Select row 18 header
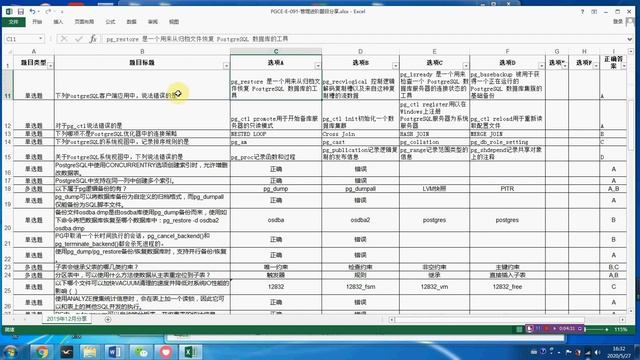The width and height of the screenshot is (640, 360). point(8,189)
